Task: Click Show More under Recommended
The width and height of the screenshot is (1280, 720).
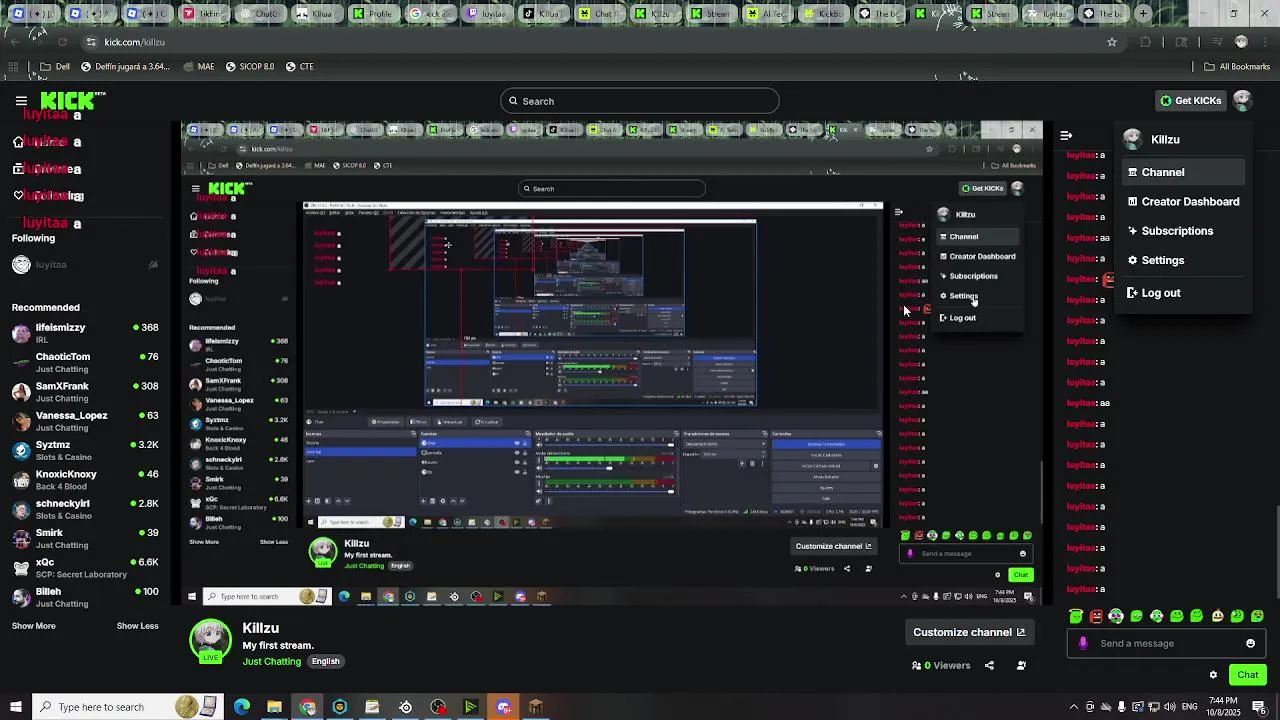Action: coord(33,626)
